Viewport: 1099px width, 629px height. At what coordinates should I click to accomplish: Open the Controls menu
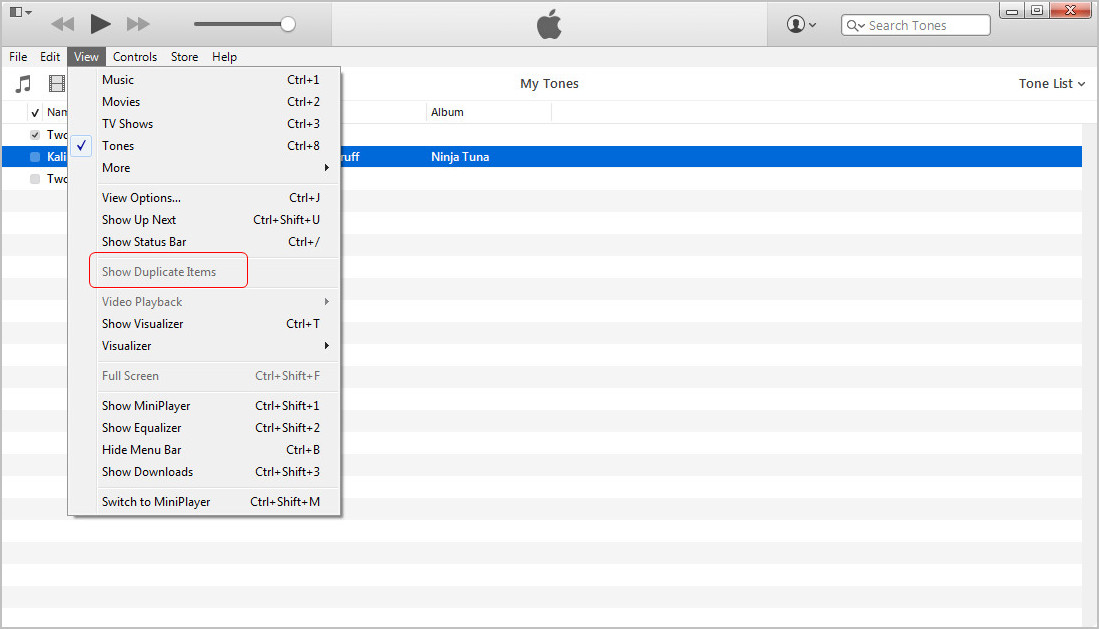point(135,57)
